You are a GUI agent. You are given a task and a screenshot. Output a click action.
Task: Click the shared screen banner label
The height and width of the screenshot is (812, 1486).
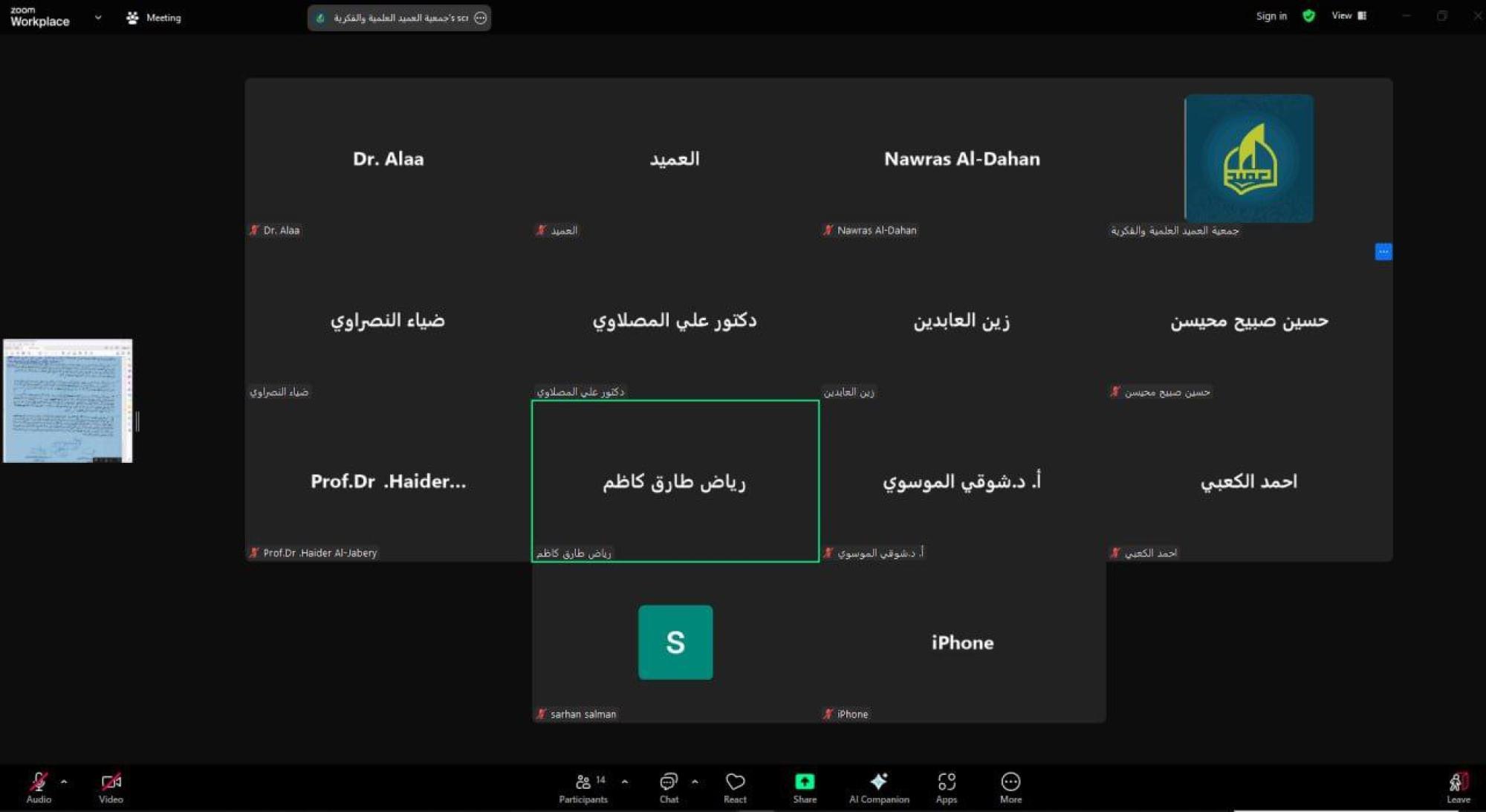click(400, 18)
